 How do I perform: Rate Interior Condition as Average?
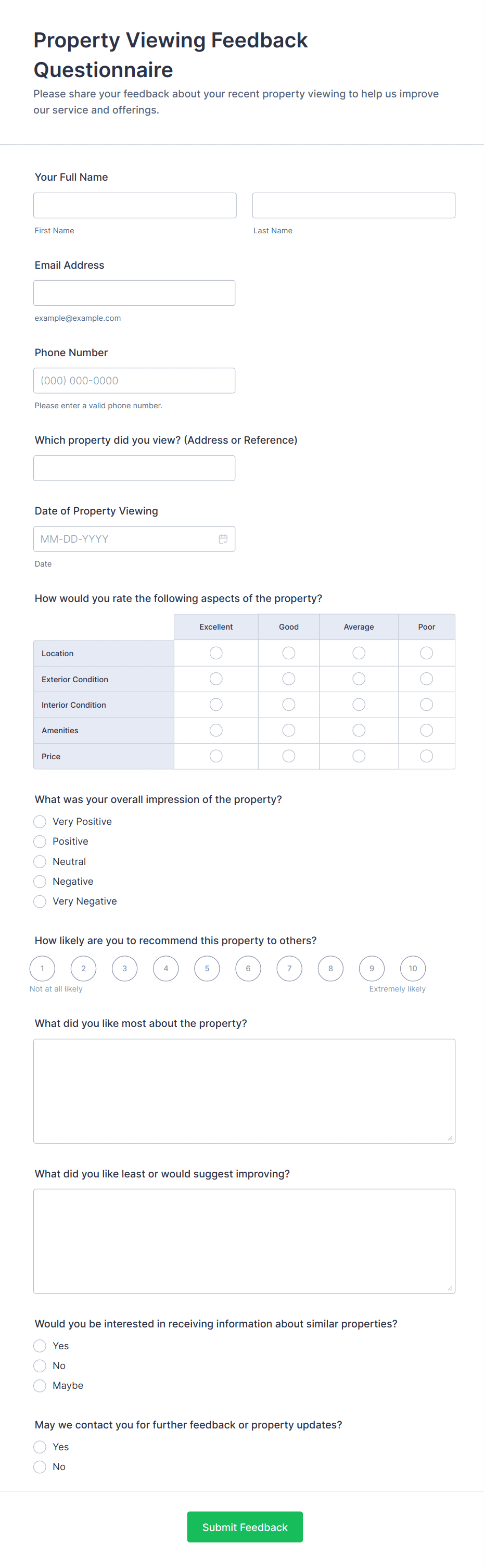(x=359, y=704)
